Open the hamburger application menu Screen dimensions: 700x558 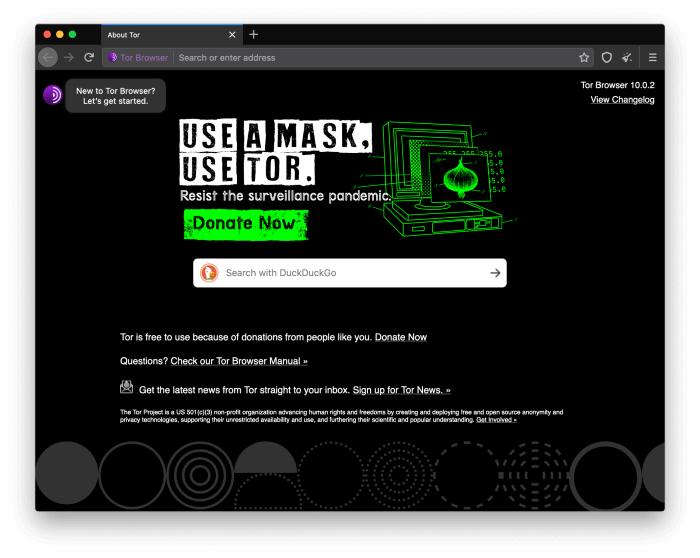coord(652,58)
